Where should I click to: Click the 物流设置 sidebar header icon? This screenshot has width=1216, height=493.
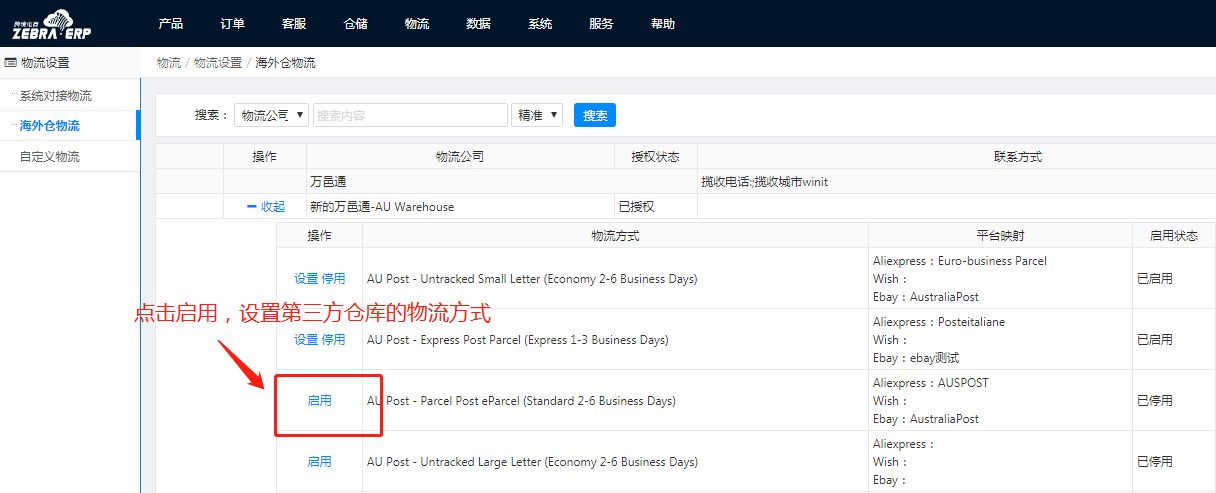[x=11, y=62]
